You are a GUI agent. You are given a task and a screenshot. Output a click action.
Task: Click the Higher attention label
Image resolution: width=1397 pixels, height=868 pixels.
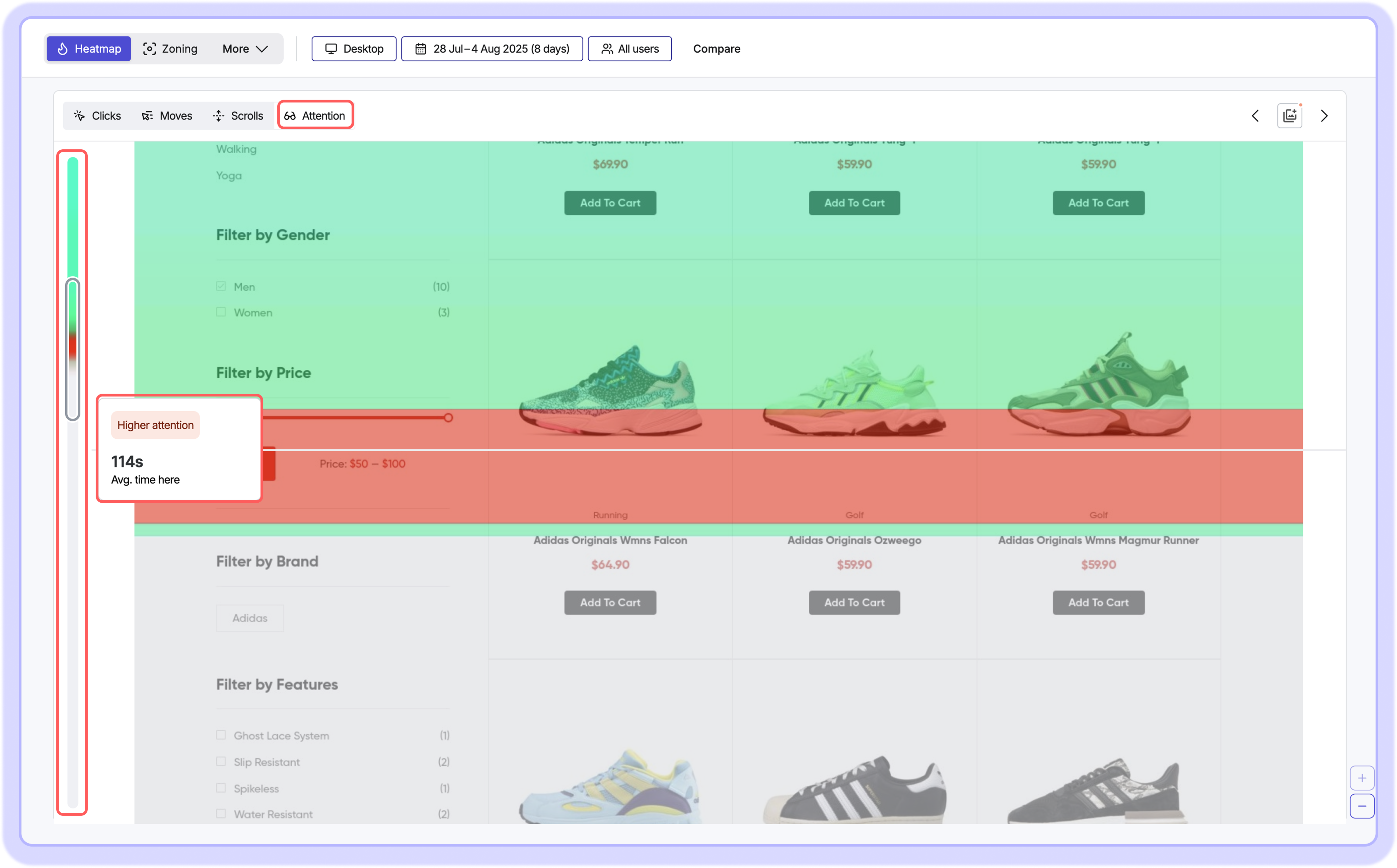point(155,425)
